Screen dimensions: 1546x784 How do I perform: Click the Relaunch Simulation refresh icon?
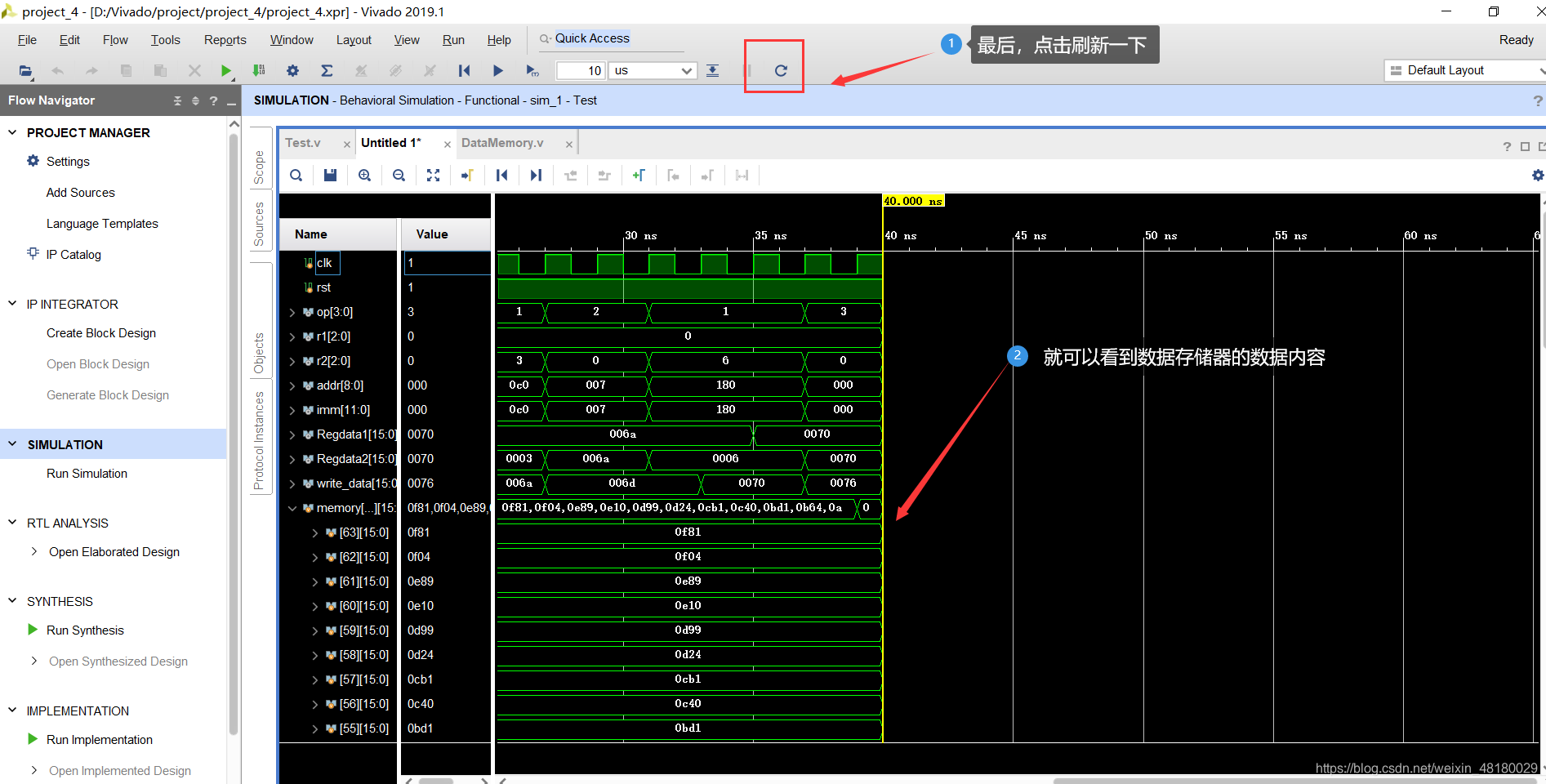pyautogui.click(x=781, y=70)
